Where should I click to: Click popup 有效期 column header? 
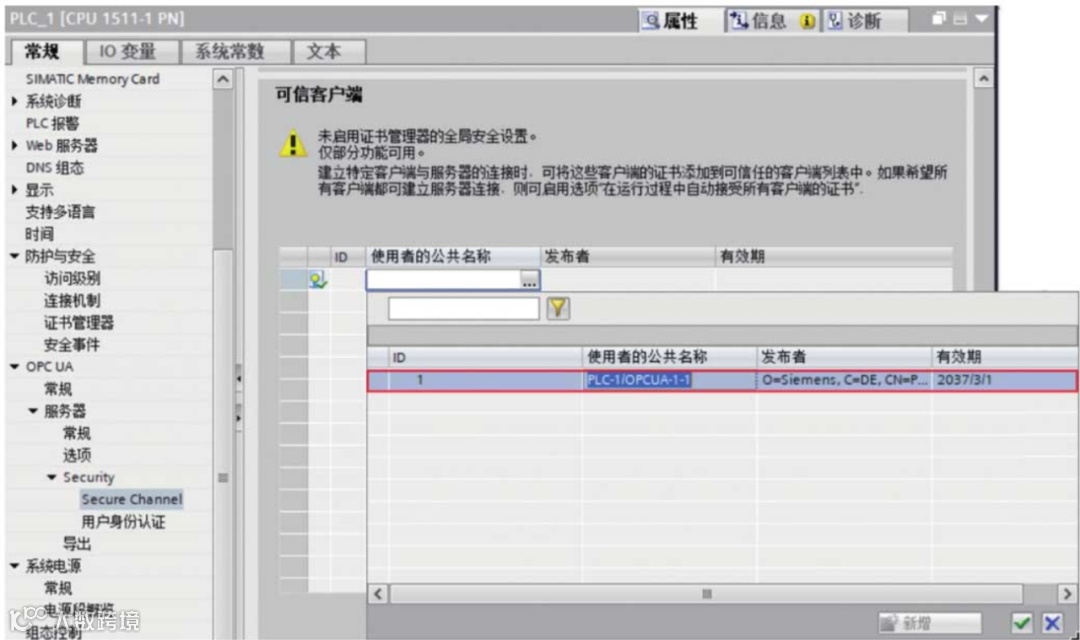click(x=1004, y=357)
